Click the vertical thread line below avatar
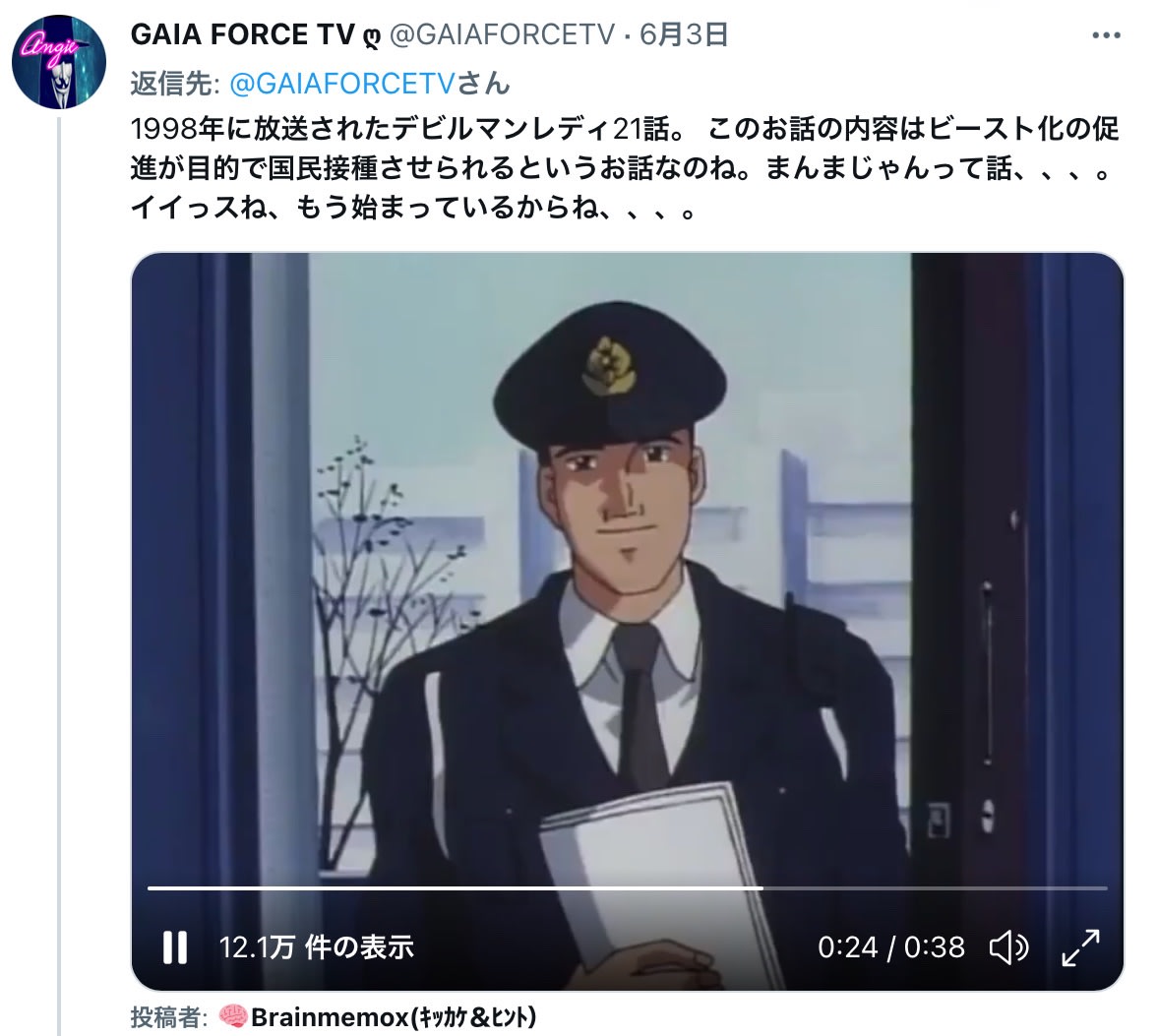1157x1036 pixels. tap(59, 576)
